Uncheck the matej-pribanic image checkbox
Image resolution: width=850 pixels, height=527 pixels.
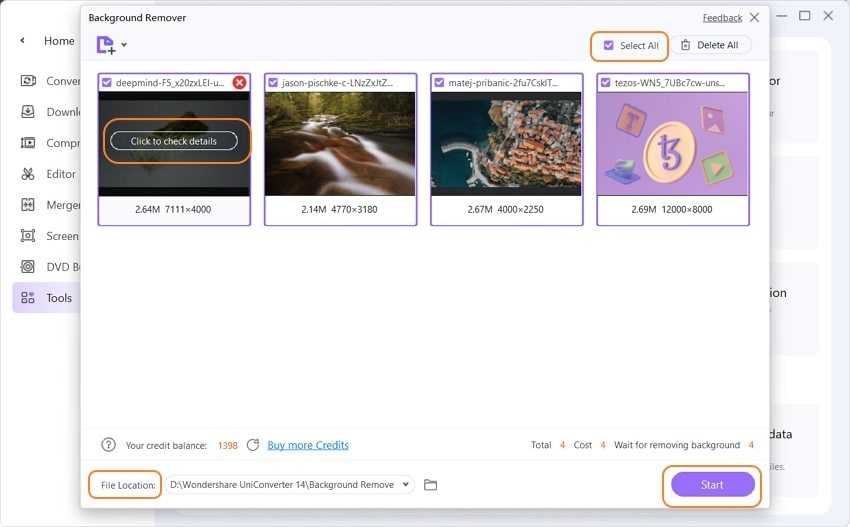(x=439, y=82)
